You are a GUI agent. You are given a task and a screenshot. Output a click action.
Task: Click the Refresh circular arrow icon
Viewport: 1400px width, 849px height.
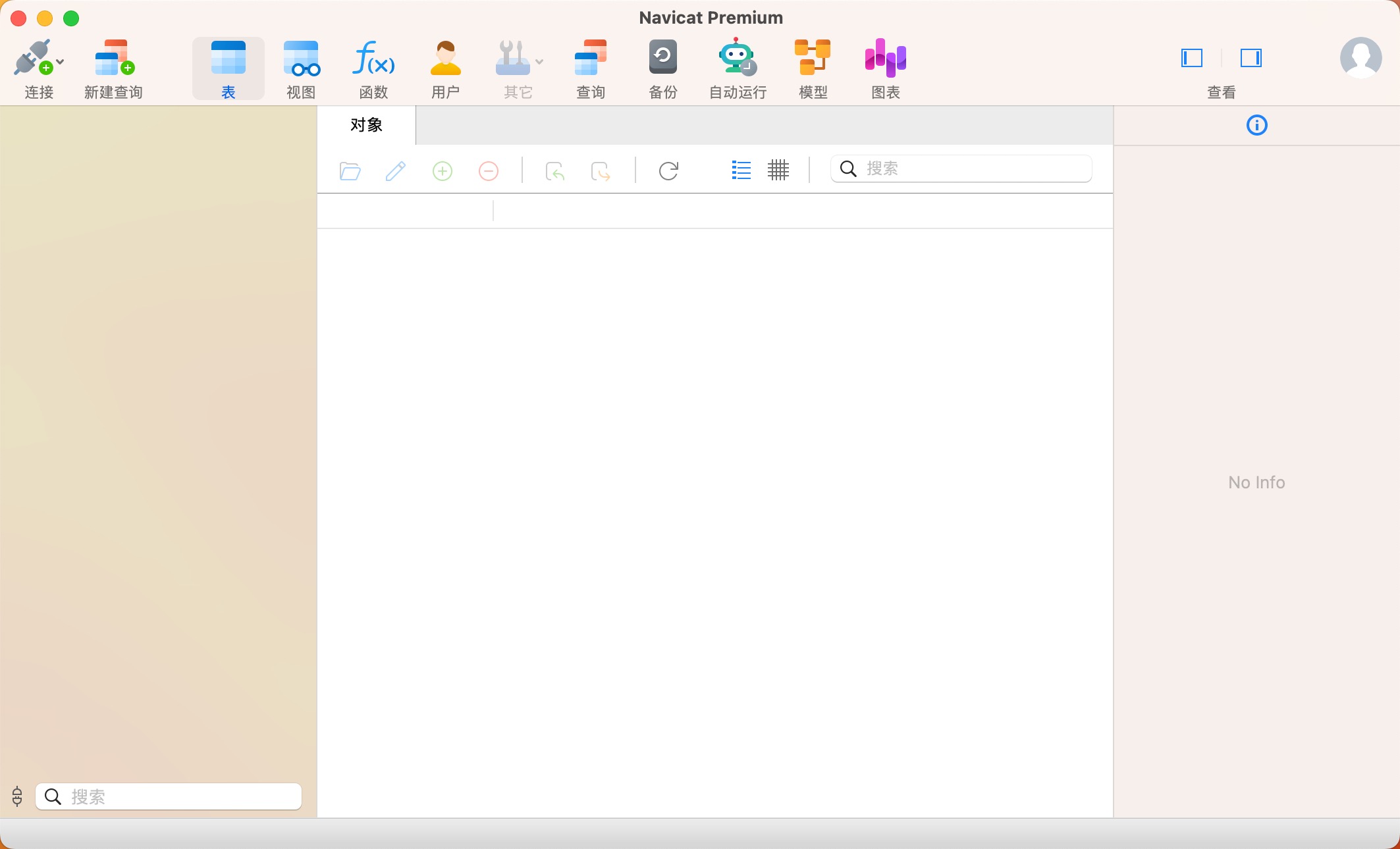[x=668, y=171]
